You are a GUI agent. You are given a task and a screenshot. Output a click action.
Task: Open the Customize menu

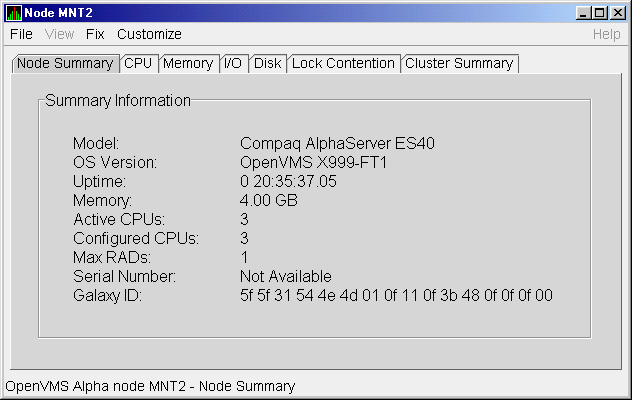149,34
